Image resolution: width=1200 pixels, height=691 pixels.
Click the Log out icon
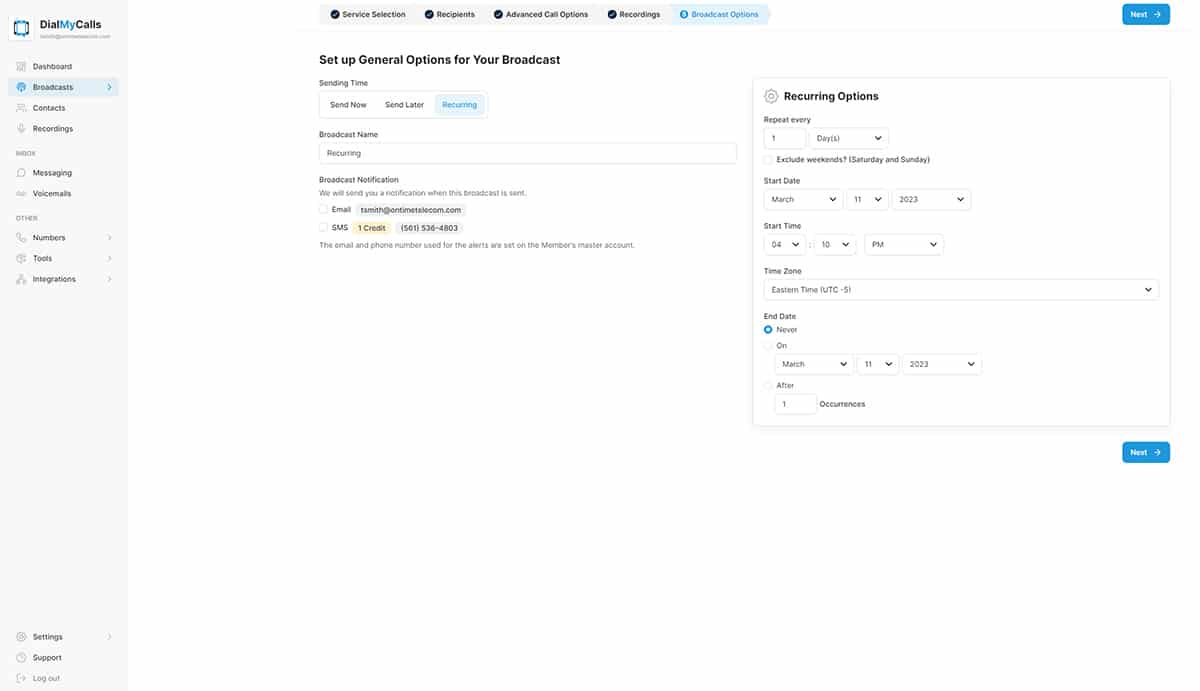[x=22, y=678]
